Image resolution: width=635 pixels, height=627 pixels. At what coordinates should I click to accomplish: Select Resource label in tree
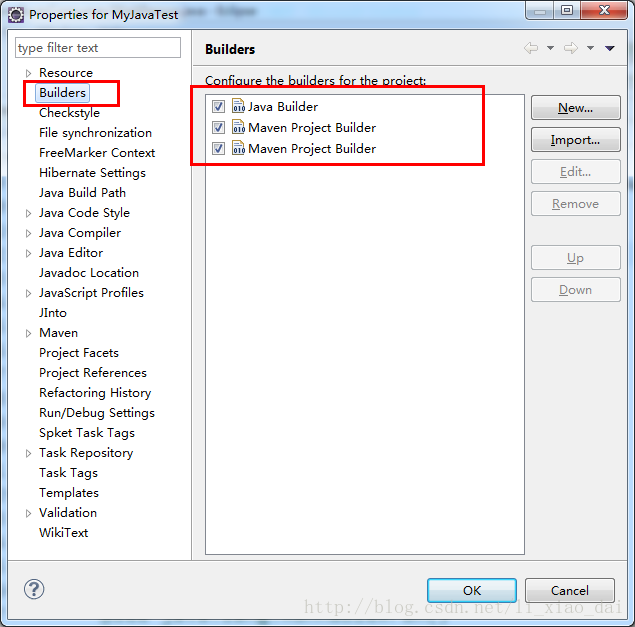coord(66,73)
